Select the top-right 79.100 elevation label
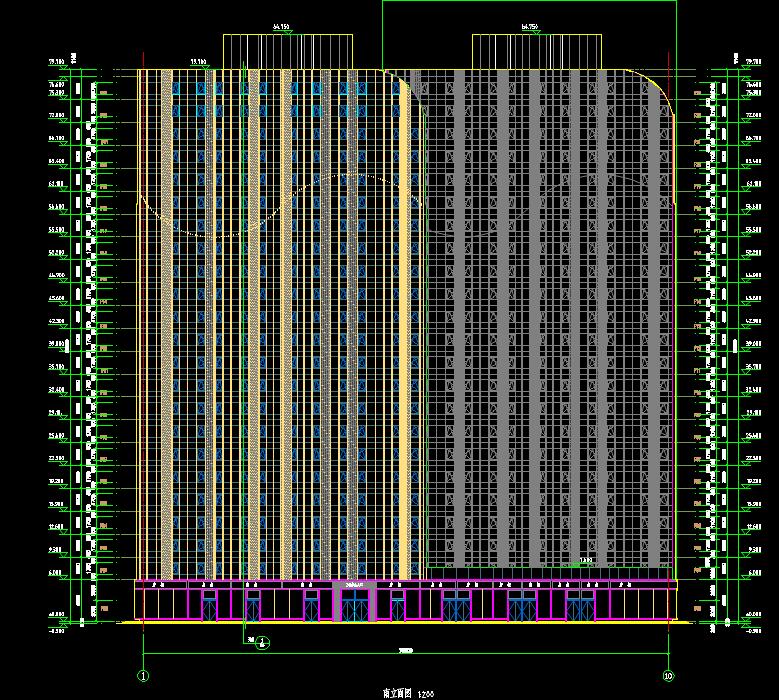Screen dimensions: 779x700 (748, 62)
